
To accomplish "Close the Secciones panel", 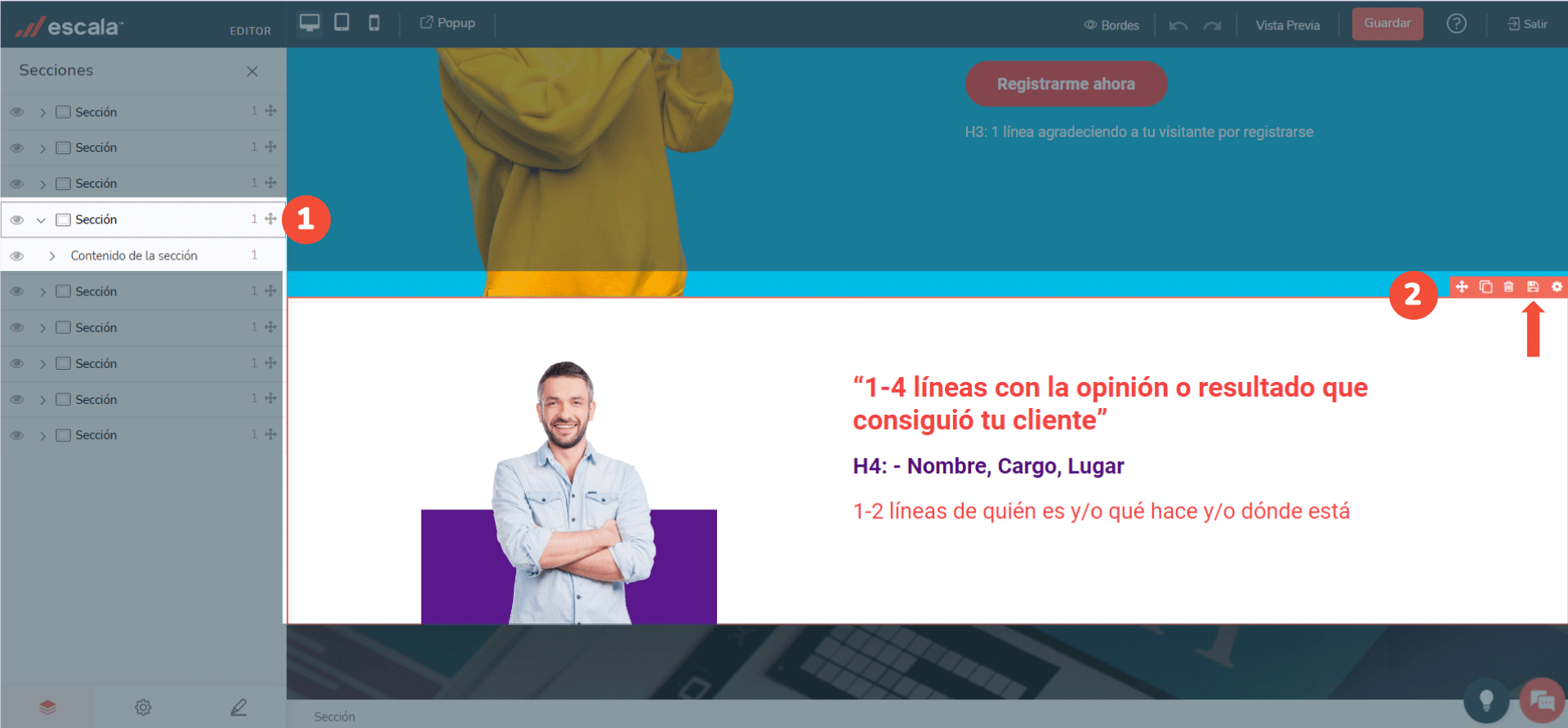I will pyautogui.click(x=252, y=71).
